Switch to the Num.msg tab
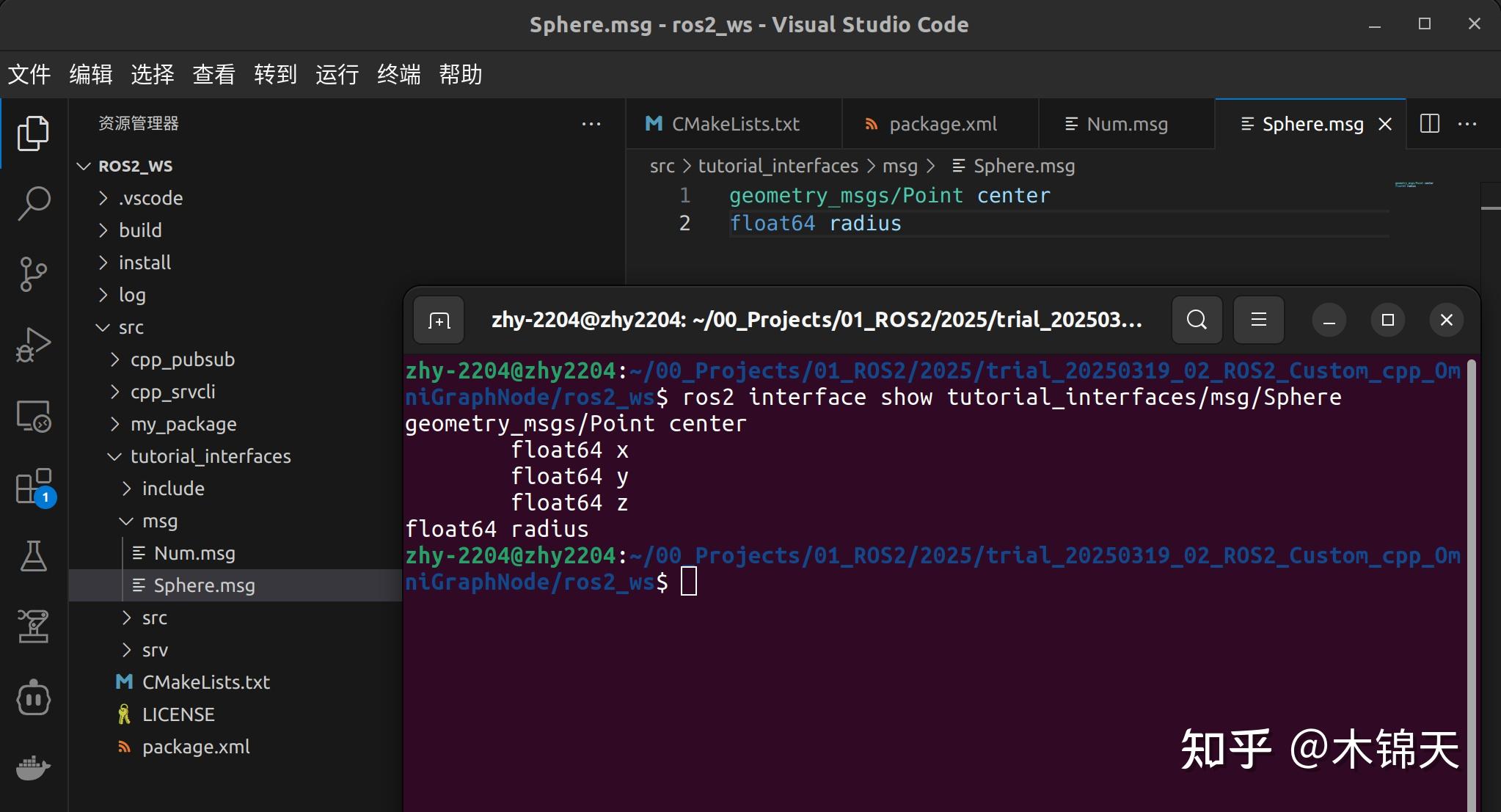1501x812 pixels. tap(1127, 123)
